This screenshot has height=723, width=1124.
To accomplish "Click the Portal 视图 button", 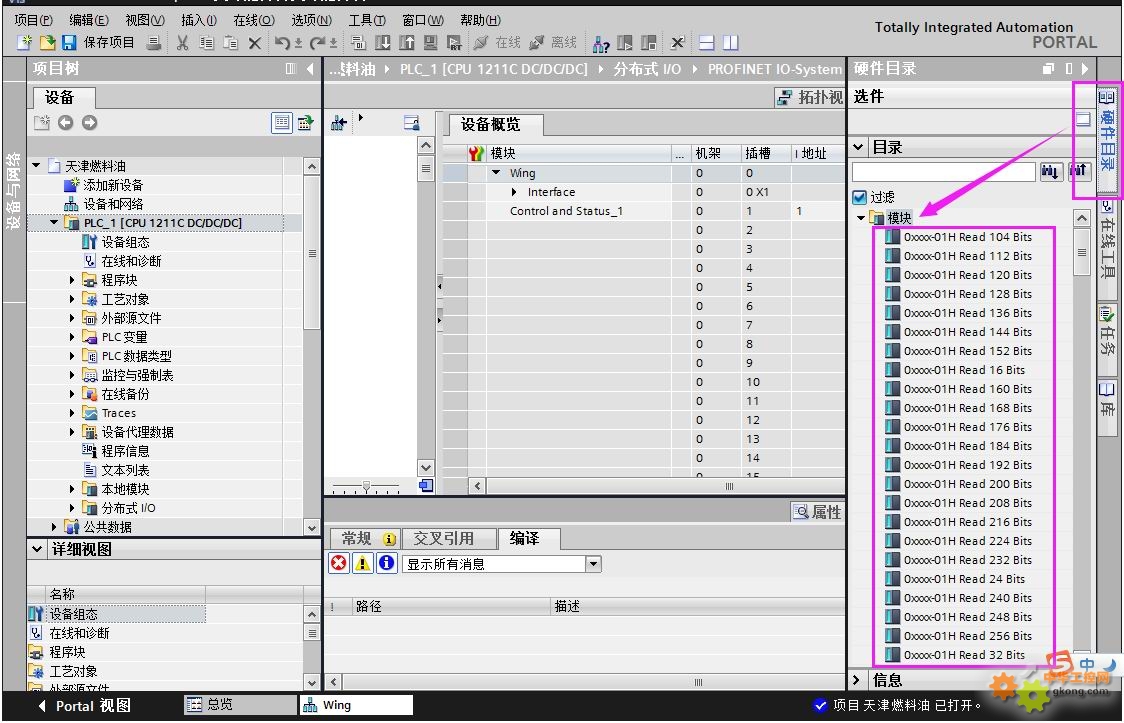I will (84, 706).
